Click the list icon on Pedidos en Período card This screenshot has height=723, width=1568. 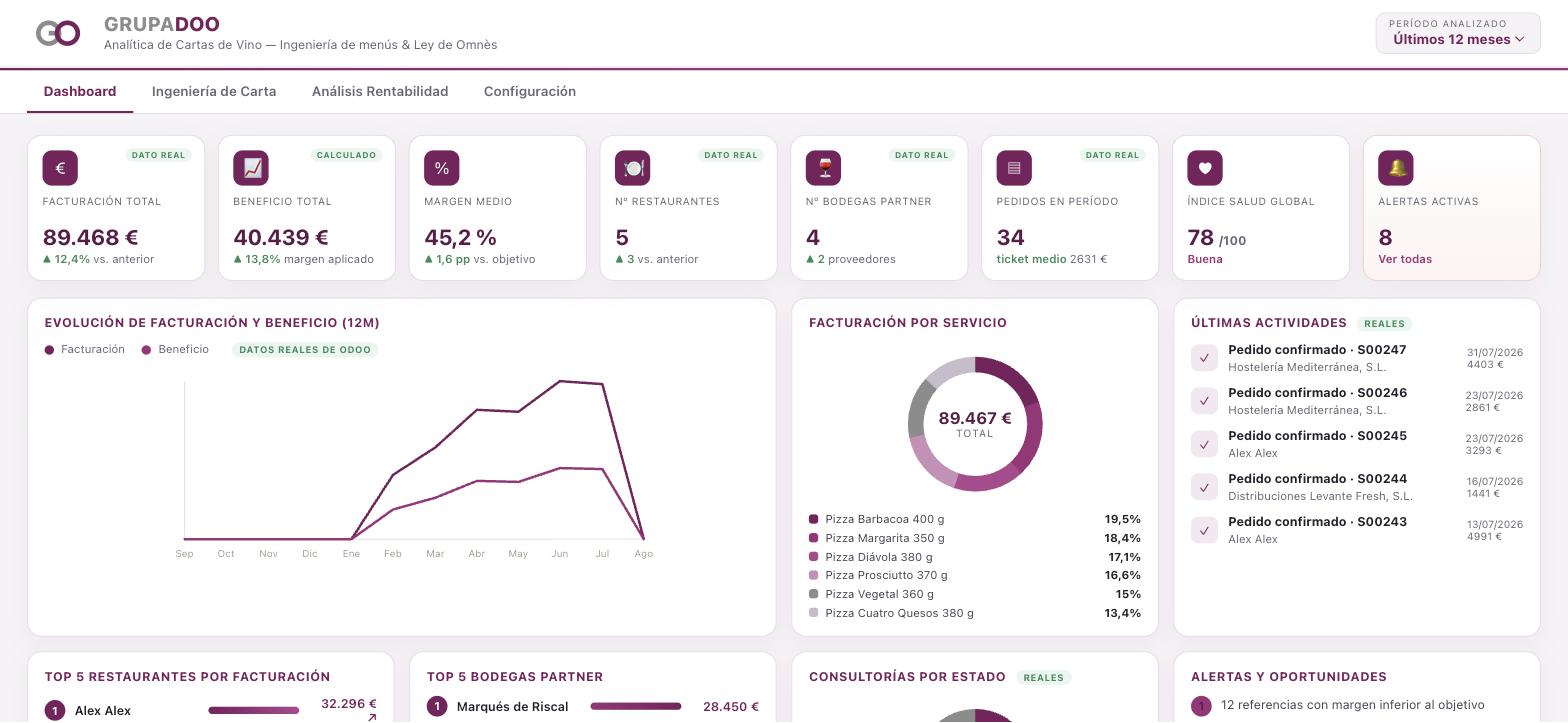point(1014,168)
